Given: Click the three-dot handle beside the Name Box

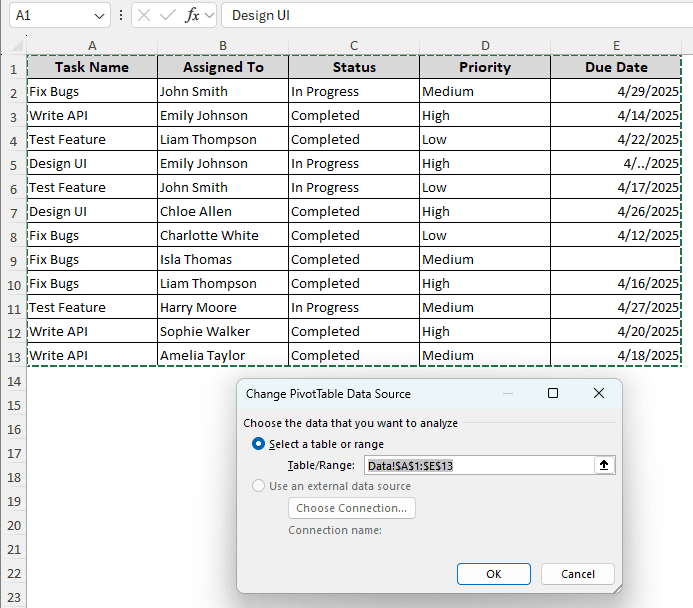Looking at the screenshot, I should [121, 16].
